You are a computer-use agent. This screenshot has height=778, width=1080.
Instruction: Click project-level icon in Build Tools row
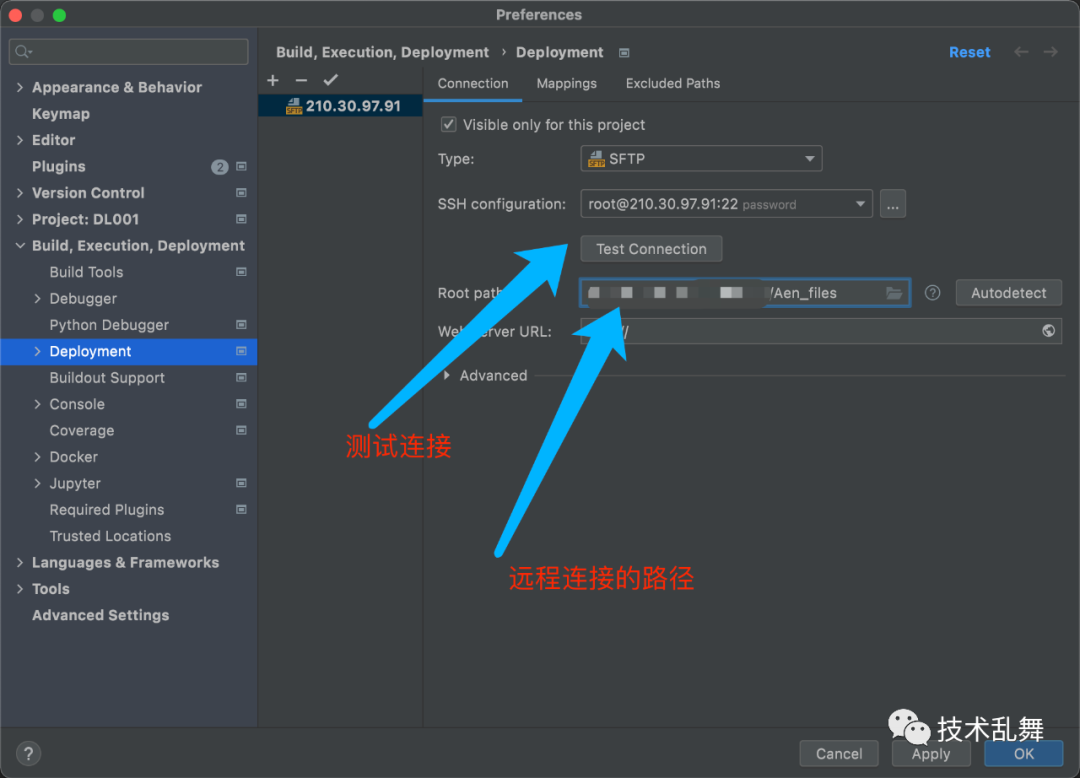tap(241, 272)
